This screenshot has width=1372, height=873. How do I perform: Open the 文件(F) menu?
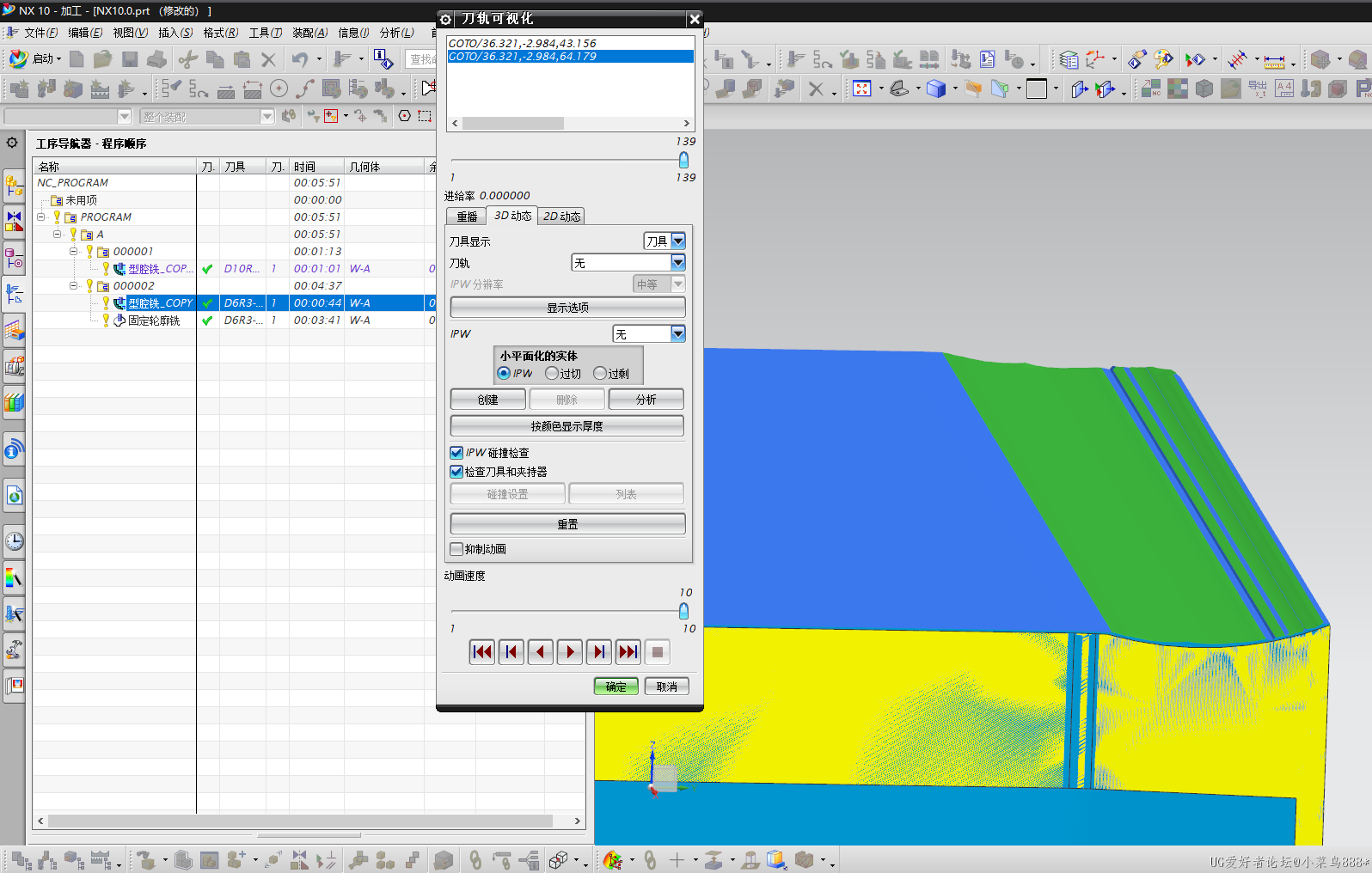(x=40, y=33)
